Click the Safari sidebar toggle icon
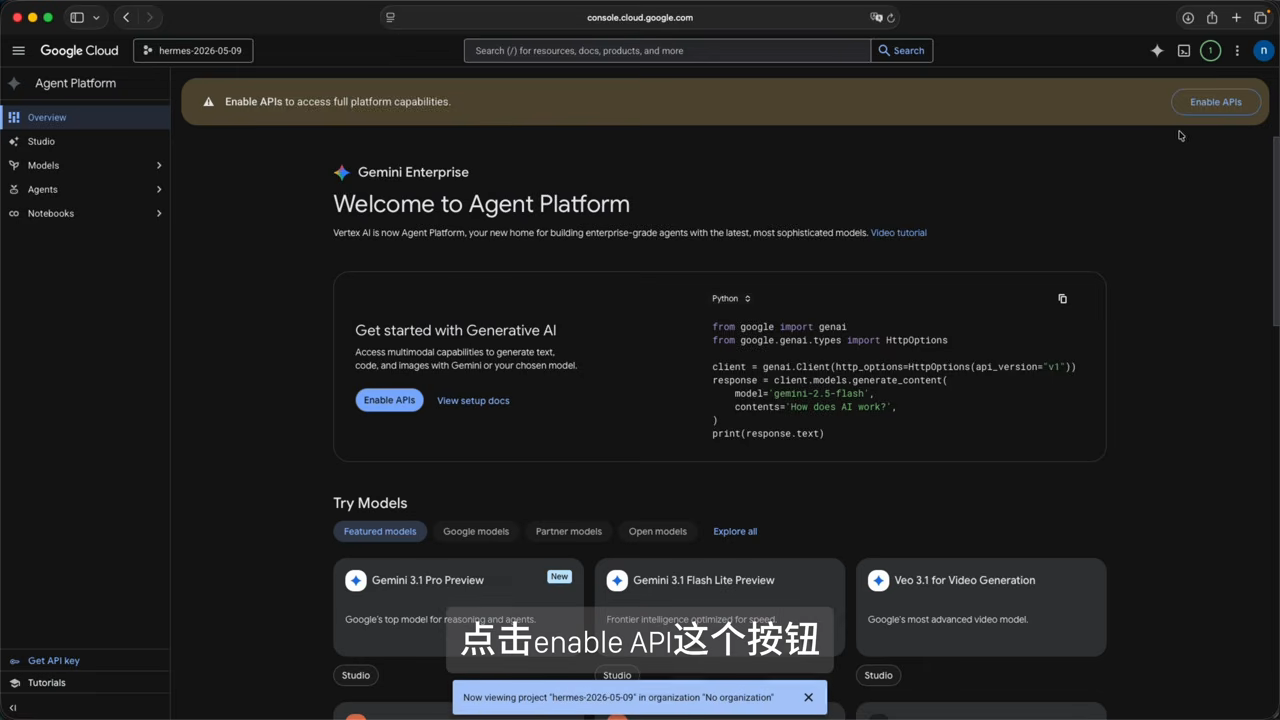This screenshot has height=720, width=1280. pyautogui.click(x=77, y=17)
